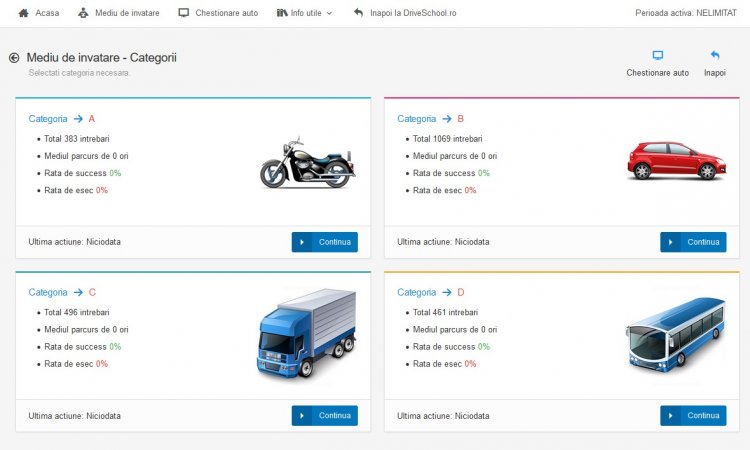Click the Inapoi shortcut label at top right
This screenshot has height=450, width=750.
[x=715, y=73]
